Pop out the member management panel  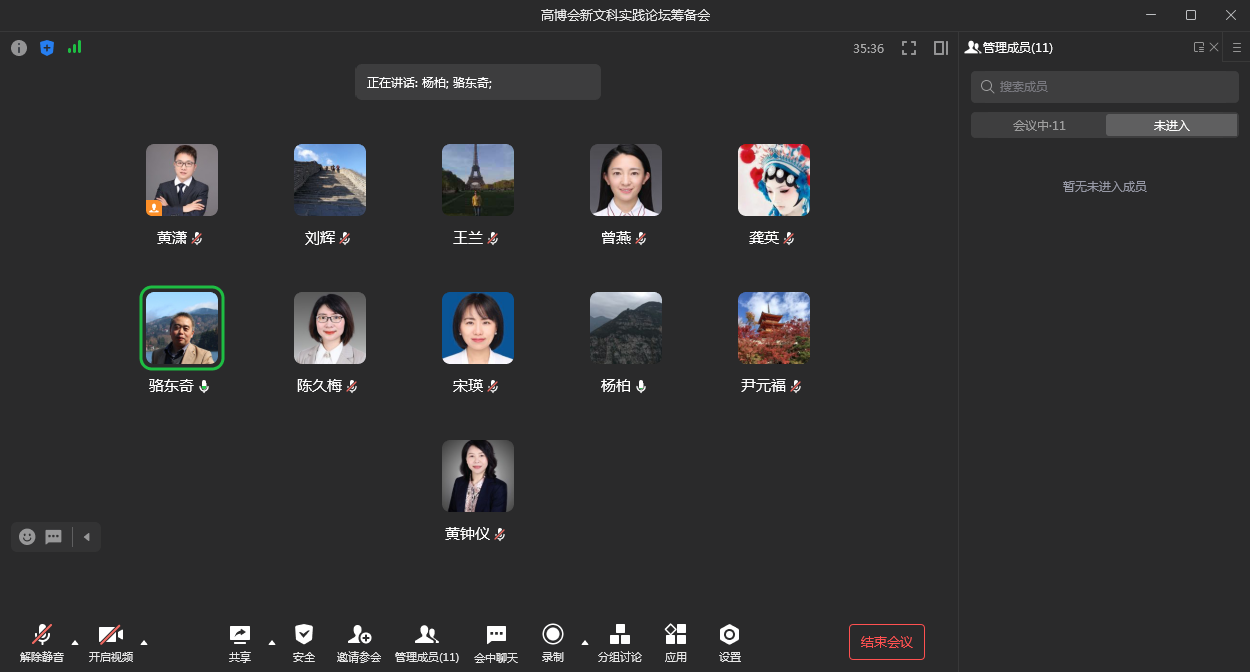click(1199, 47)
